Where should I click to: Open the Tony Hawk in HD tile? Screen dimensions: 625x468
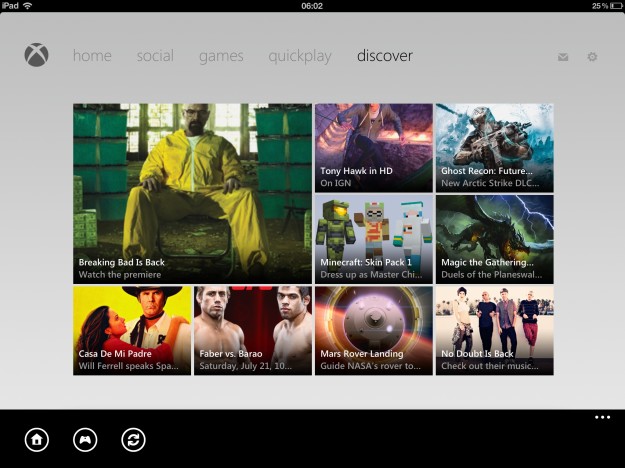click(373, 148)
